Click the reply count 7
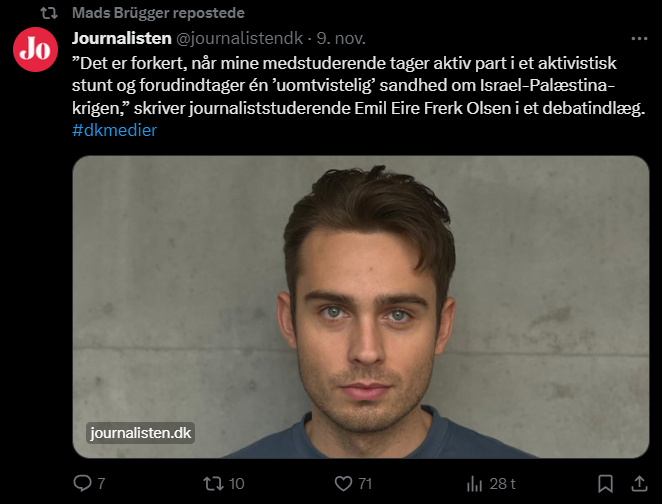The image size is (662, 504). [101, 484]
